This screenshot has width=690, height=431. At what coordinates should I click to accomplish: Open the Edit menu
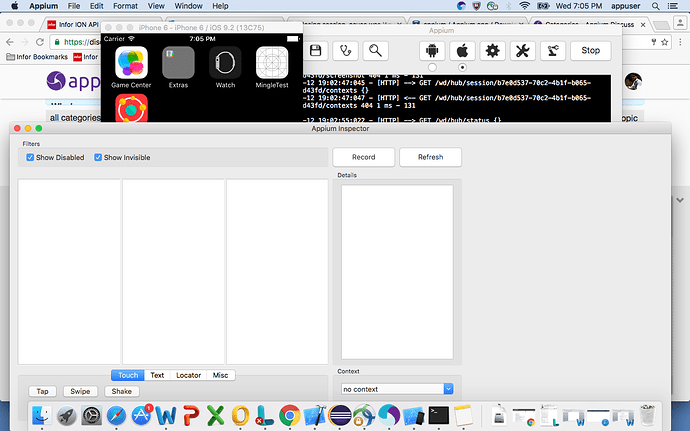pos(96,6)
